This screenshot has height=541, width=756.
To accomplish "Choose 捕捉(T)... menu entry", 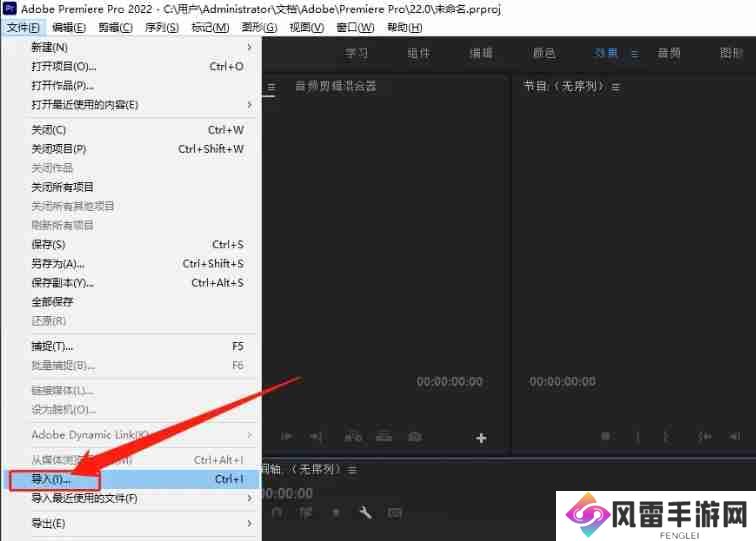I will tap(132, 346).
